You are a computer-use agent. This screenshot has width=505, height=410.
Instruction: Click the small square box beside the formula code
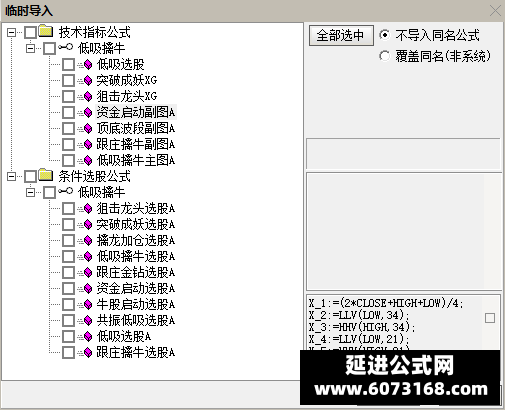pos(490,318)
